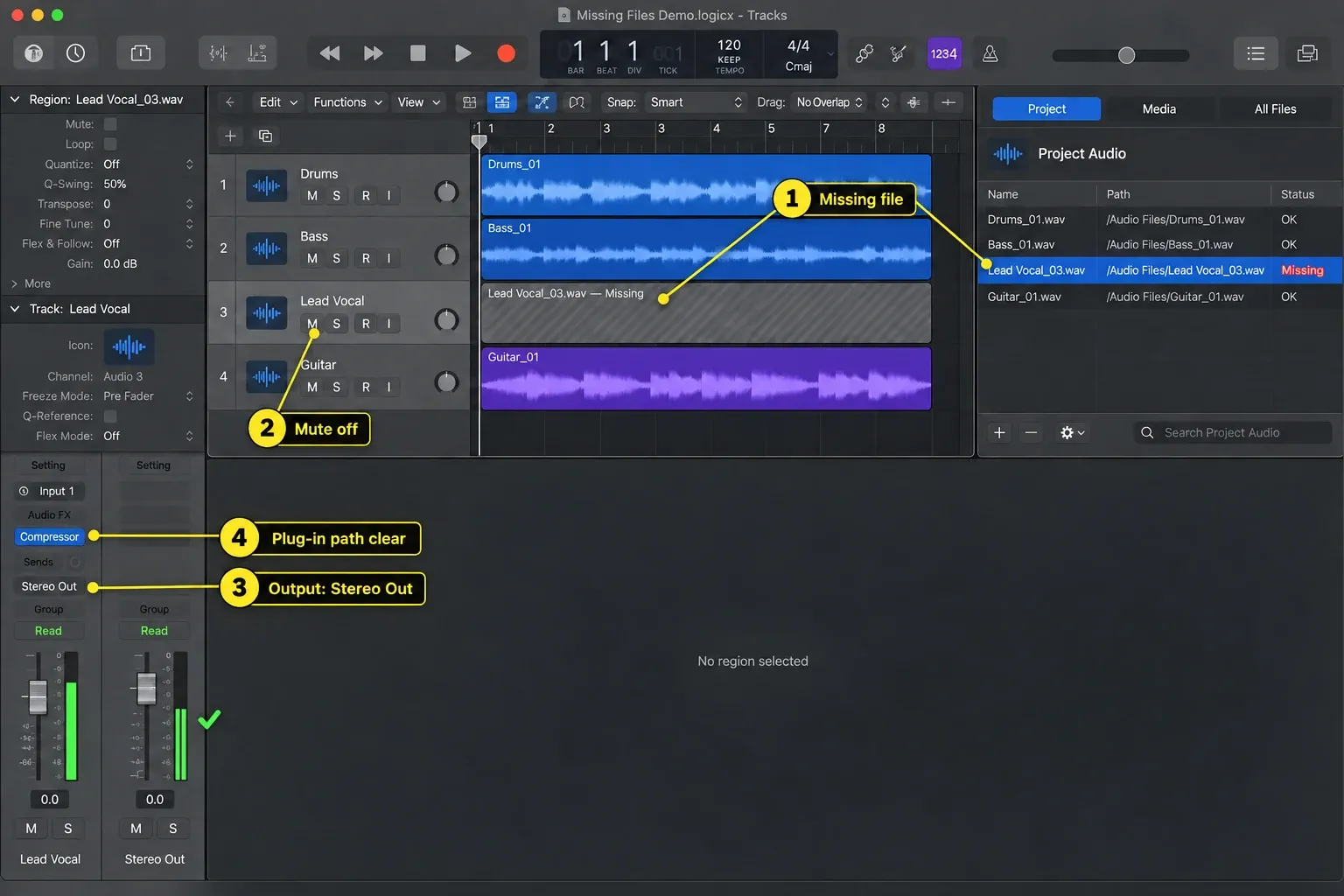This screenshot has width=1344, height=896.
Task: Open the Edit menu in Tracks area
Action: coord(278,102)
